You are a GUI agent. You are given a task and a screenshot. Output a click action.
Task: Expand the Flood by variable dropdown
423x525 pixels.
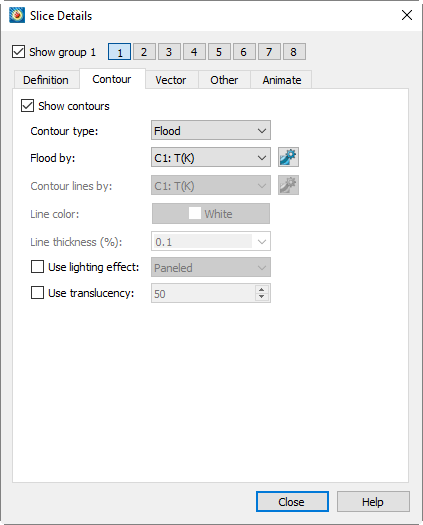tap(211, 157)
